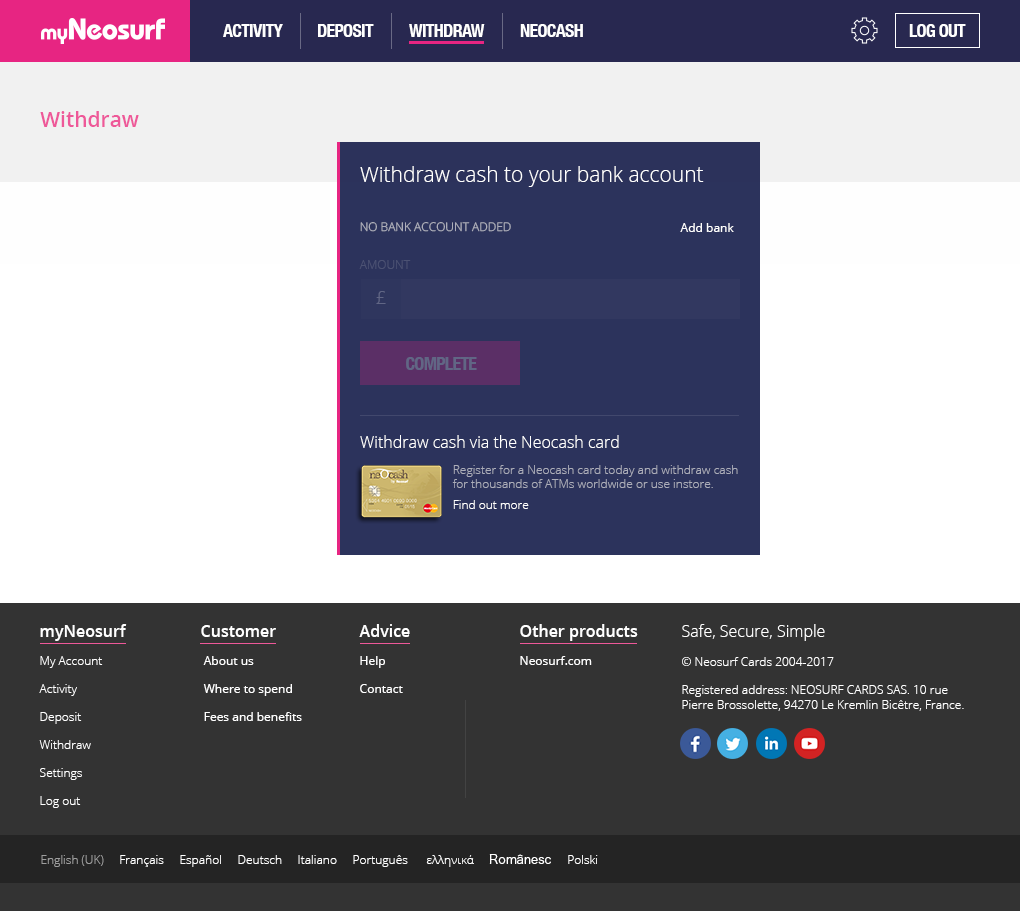Viewport: 1020px width, 911px height.
Task: Click the gold Neocash card image
Action: pyautogui.click(x=401, y=491)
